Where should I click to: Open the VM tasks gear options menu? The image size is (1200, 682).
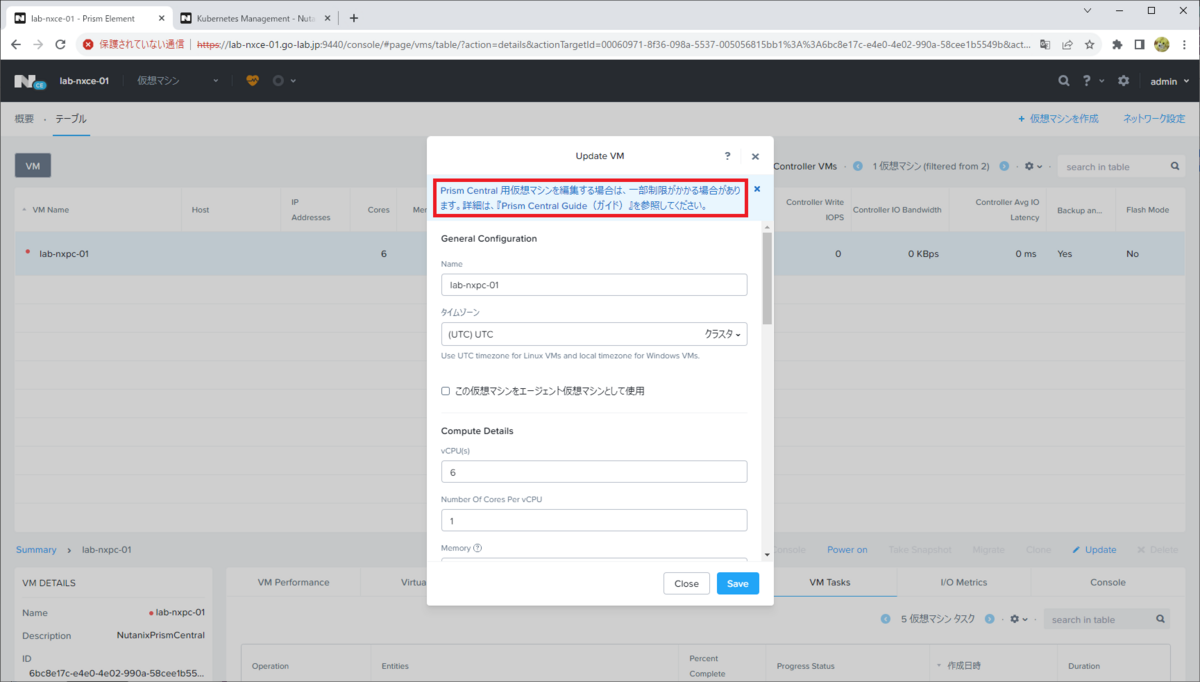1019,619
